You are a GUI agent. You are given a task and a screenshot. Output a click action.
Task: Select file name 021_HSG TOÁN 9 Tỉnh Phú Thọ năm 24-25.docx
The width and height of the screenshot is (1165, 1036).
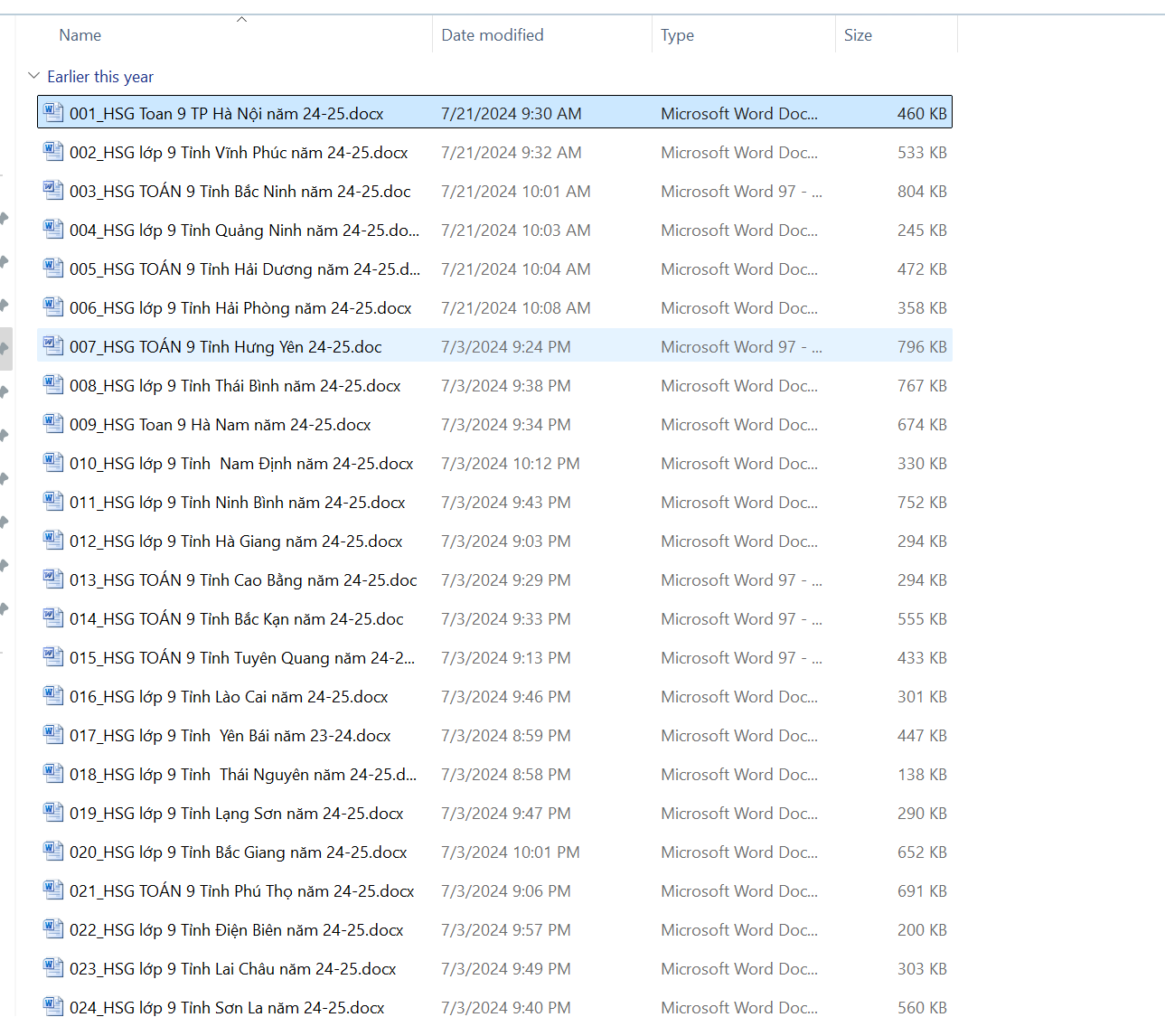click(x=242, y=891)
